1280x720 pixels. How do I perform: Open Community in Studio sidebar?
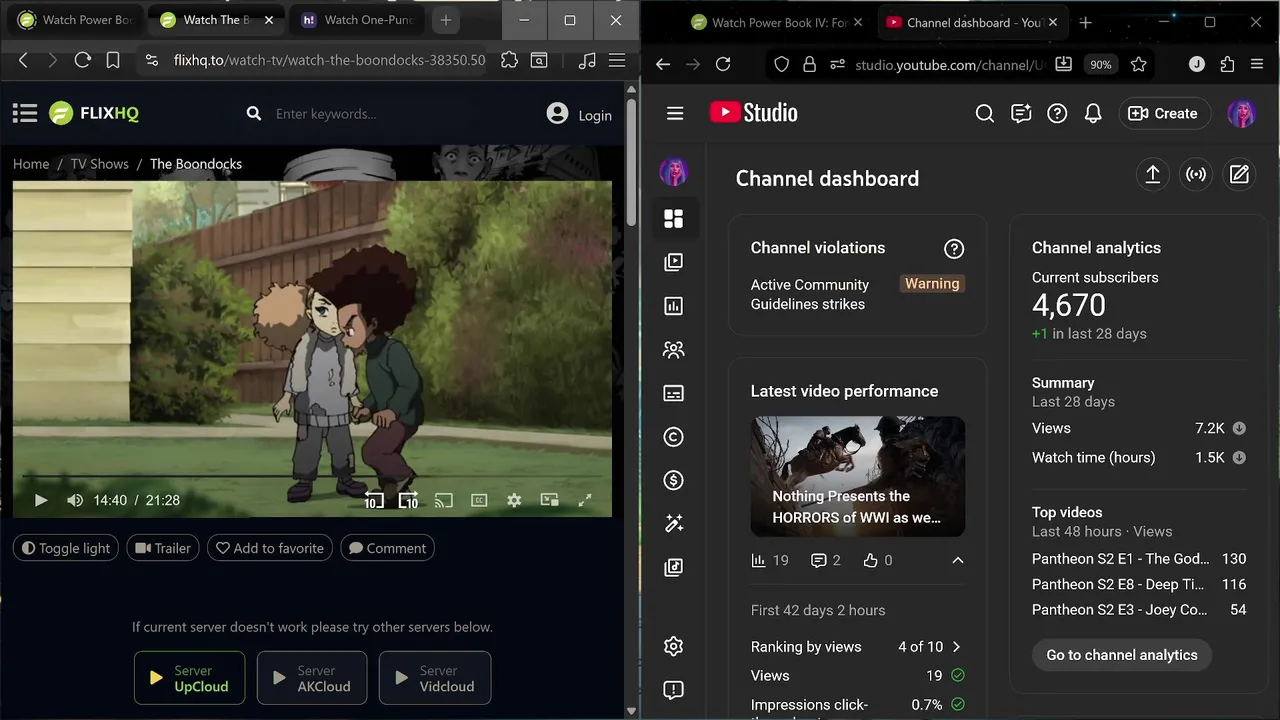pos(674,350)
